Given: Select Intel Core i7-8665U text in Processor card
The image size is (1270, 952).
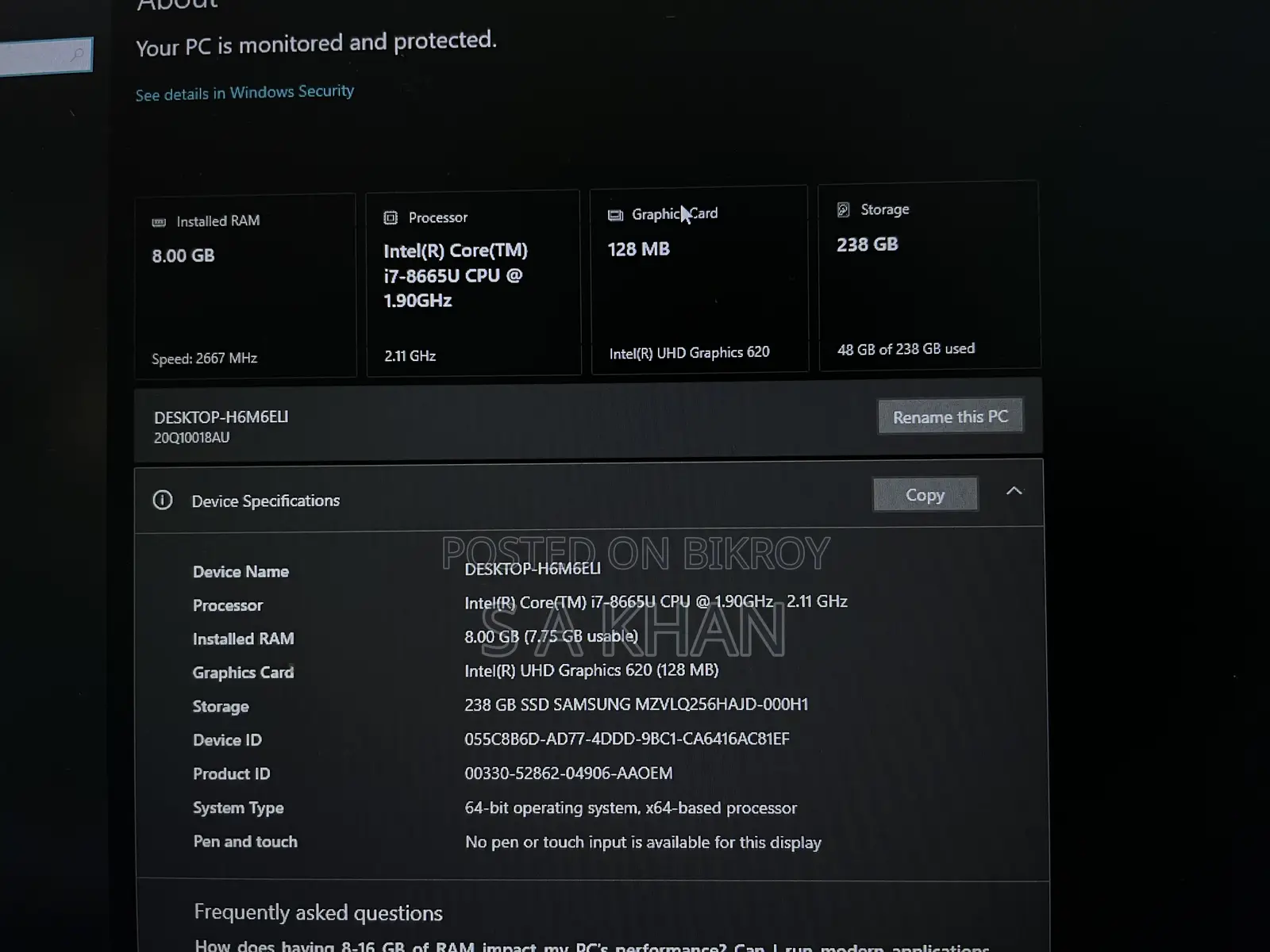Looking at the screenshot, I should 456,275.
